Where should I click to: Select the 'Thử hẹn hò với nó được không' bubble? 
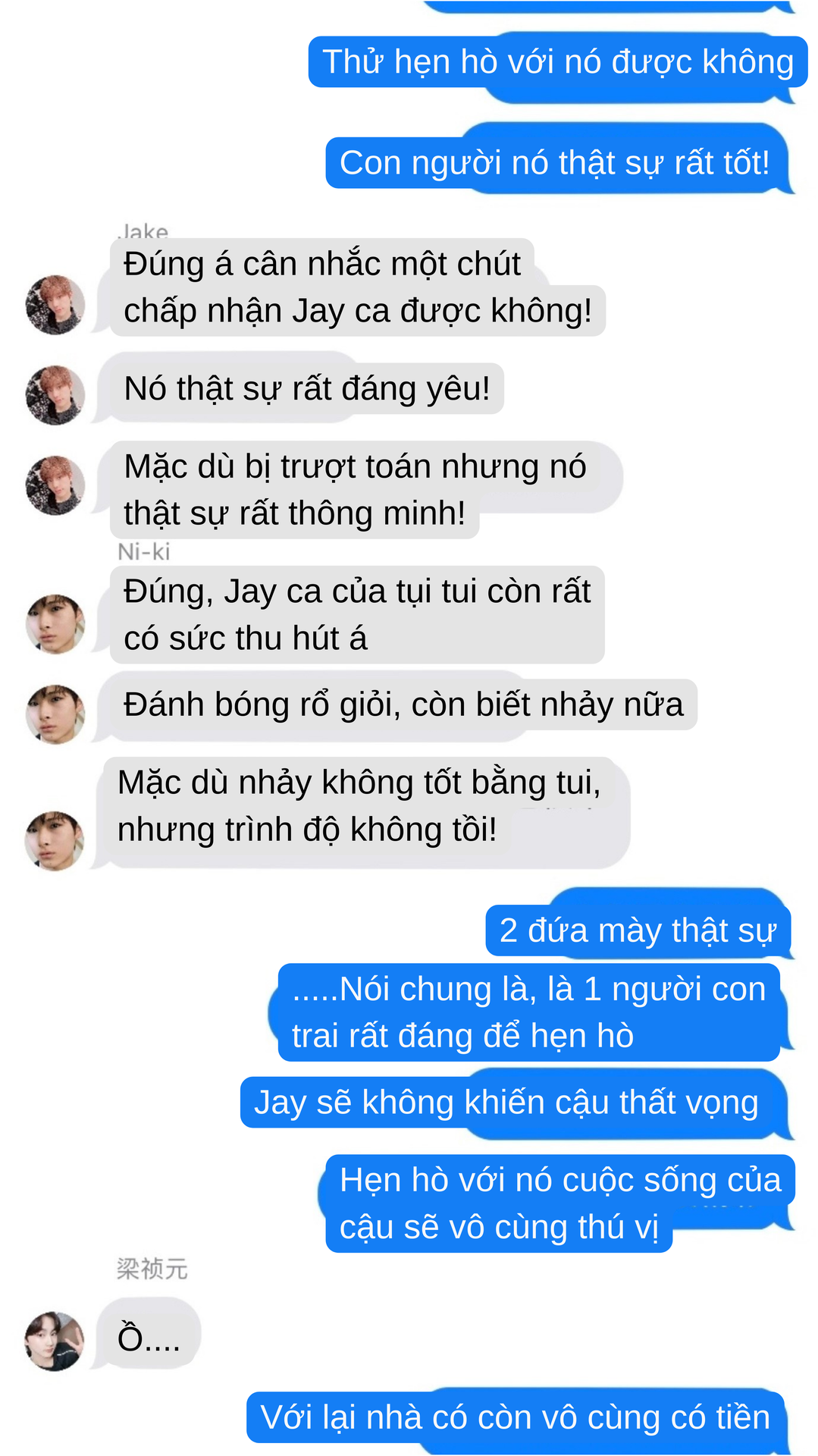558,62
